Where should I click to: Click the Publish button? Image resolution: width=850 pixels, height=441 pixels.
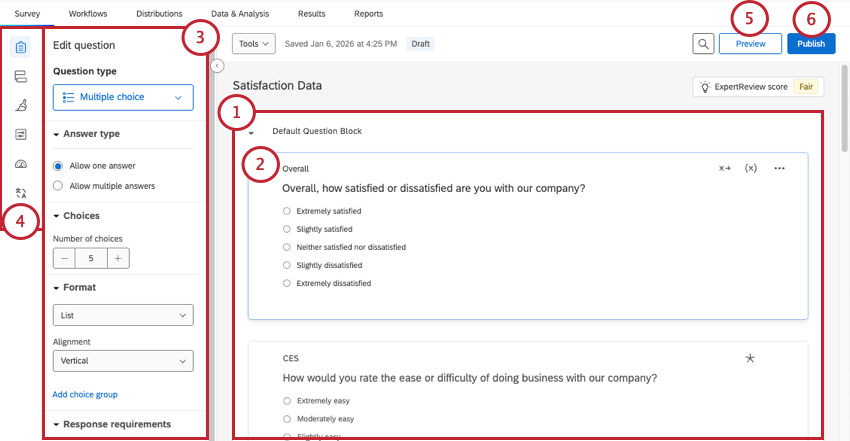point(811,44)
